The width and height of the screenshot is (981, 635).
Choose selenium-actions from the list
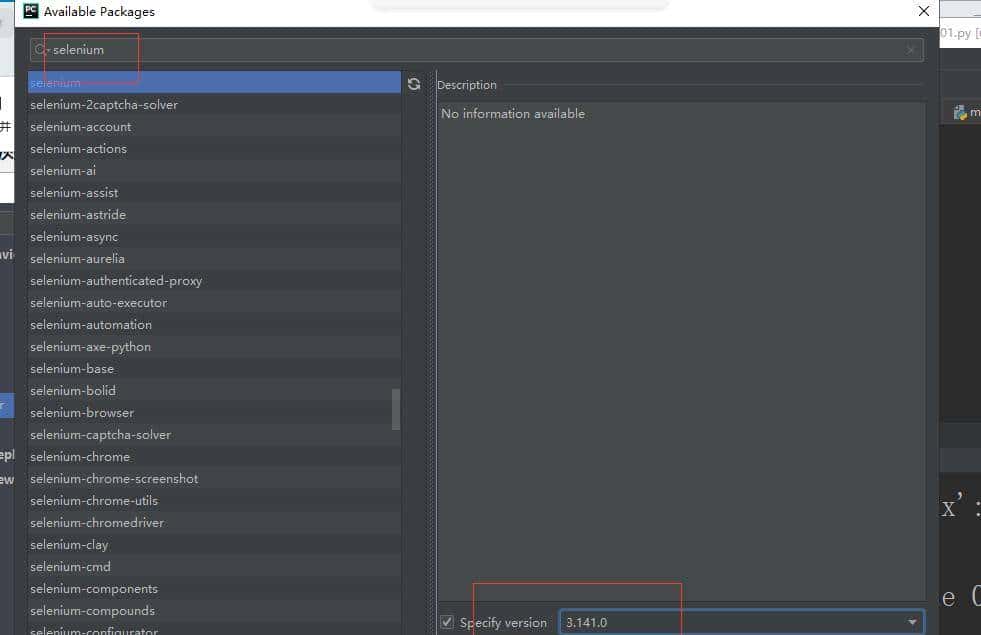(x=78, y=149)
